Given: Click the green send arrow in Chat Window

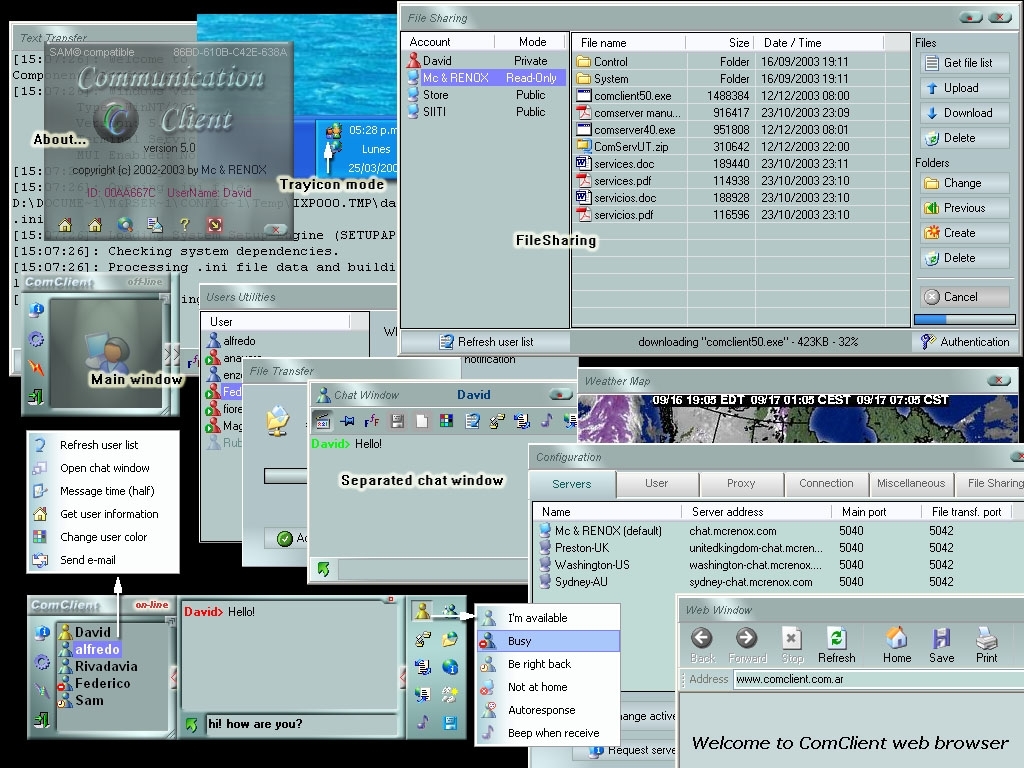Looking at the screenshot, I should pyautogui.click(x=323, y=569).
